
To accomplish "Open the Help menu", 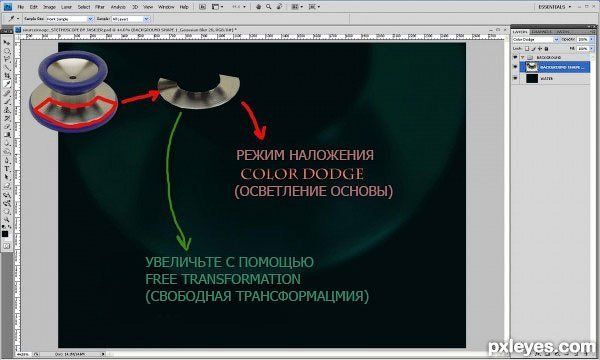I will (184, 7).
